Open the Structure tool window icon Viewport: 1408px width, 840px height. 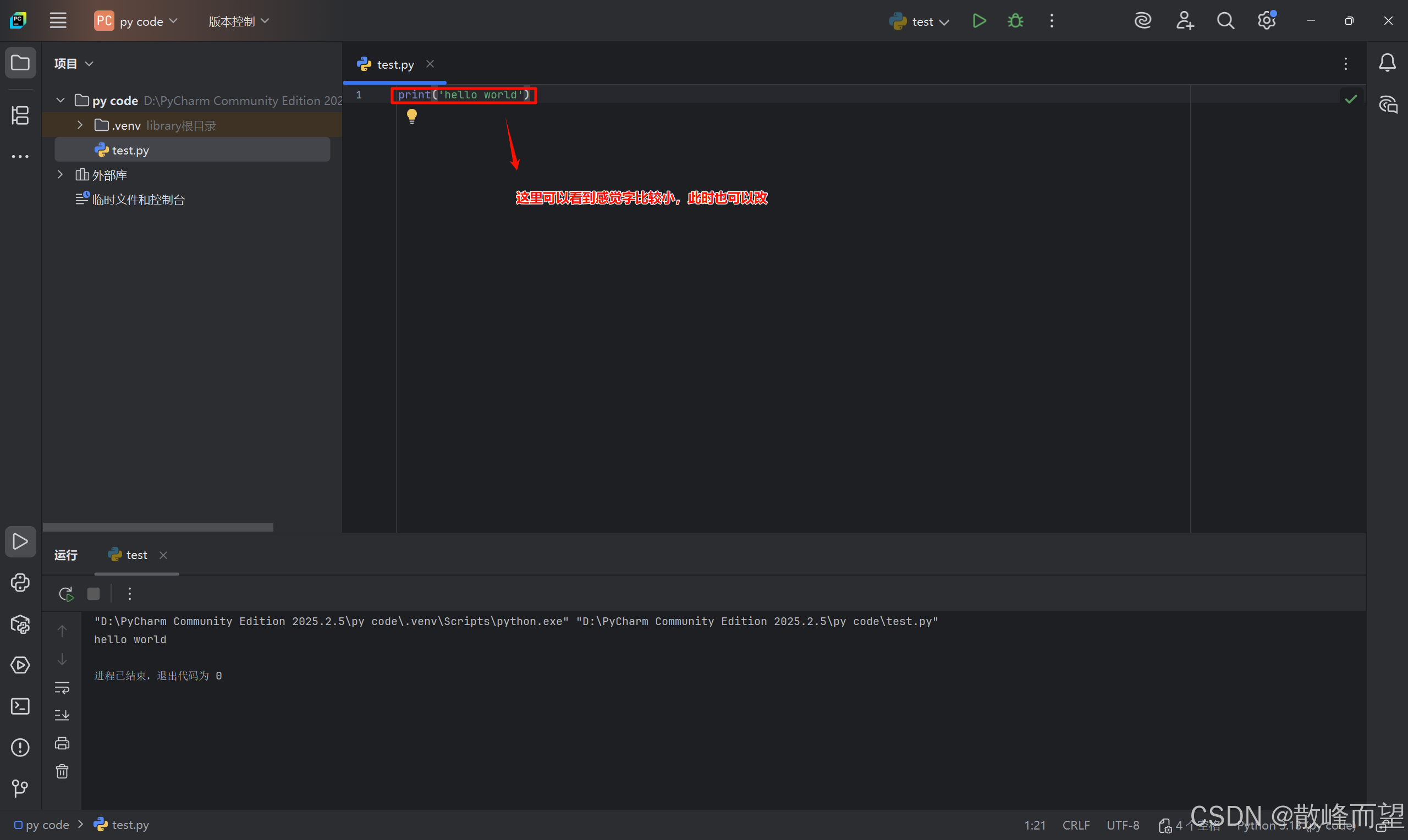[x=20, y=115]
